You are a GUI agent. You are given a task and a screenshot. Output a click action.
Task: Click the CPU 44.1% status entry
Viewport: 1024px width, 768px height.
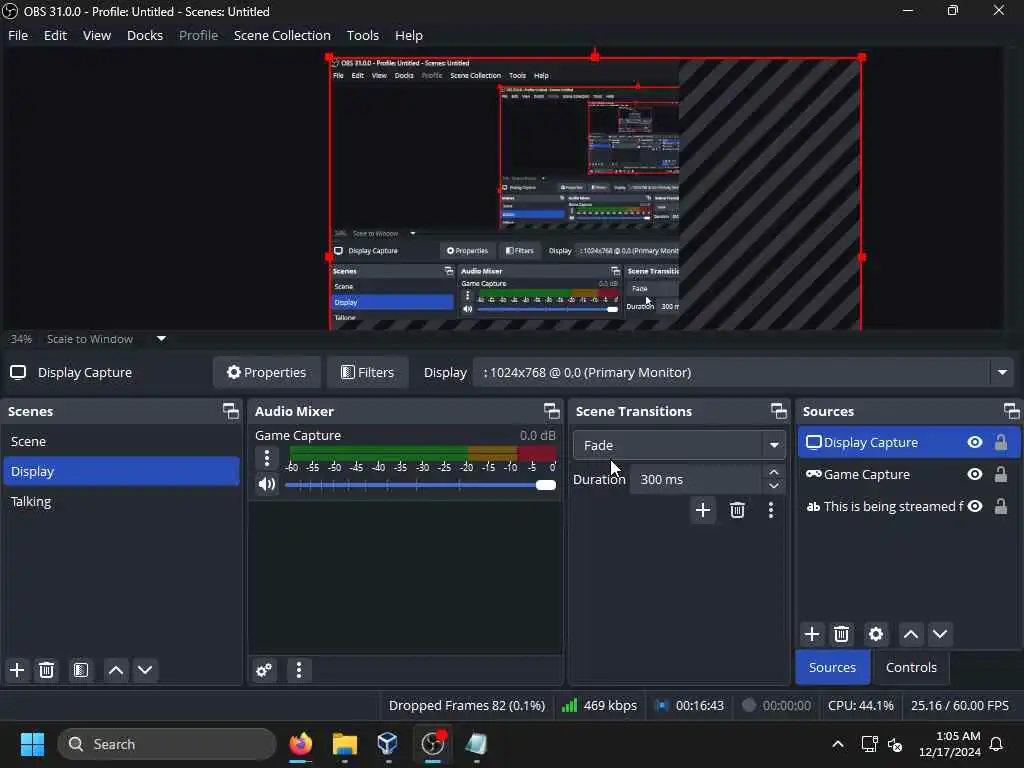tap(861, 705)
